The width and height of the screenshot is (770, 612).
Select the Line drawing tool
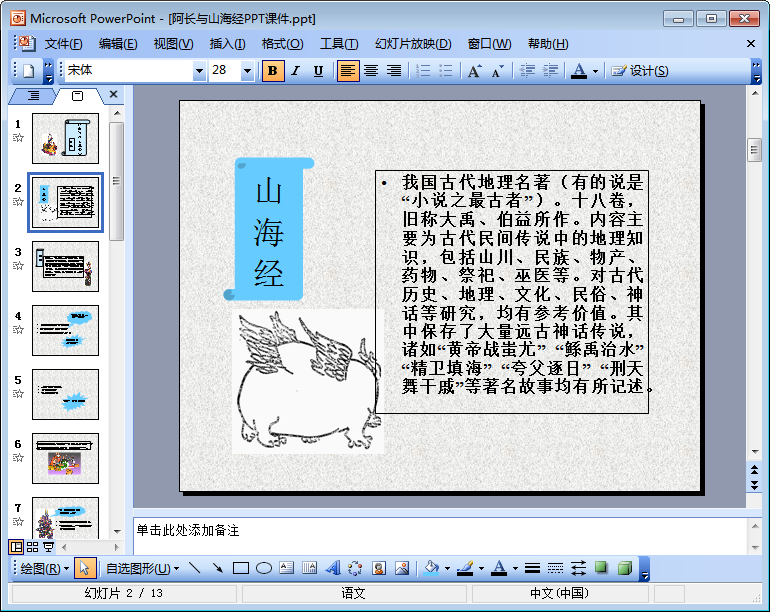(x=194, y=568)
